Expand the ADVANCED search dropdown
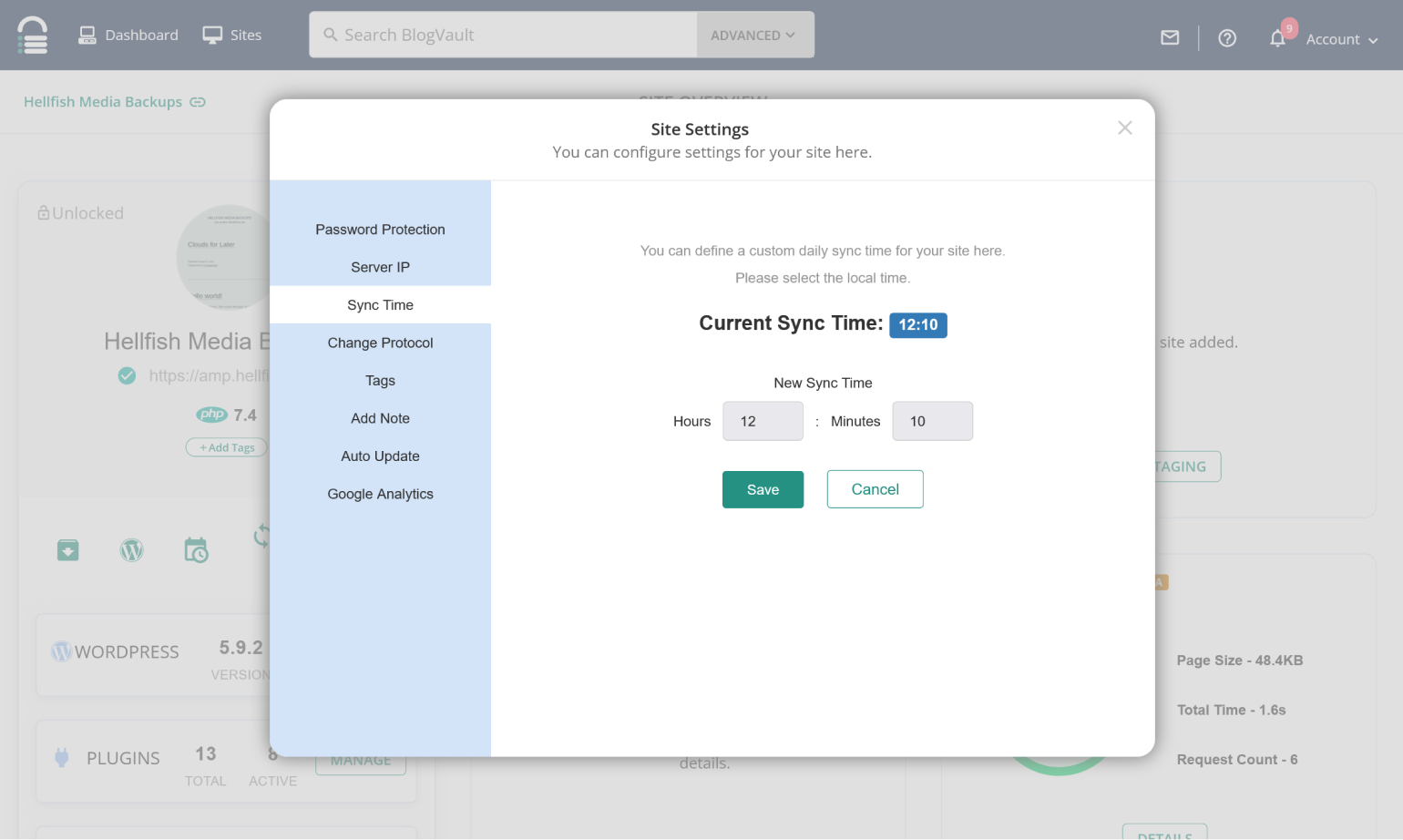Screen dimensions: 1403x840 coord(755,35)
